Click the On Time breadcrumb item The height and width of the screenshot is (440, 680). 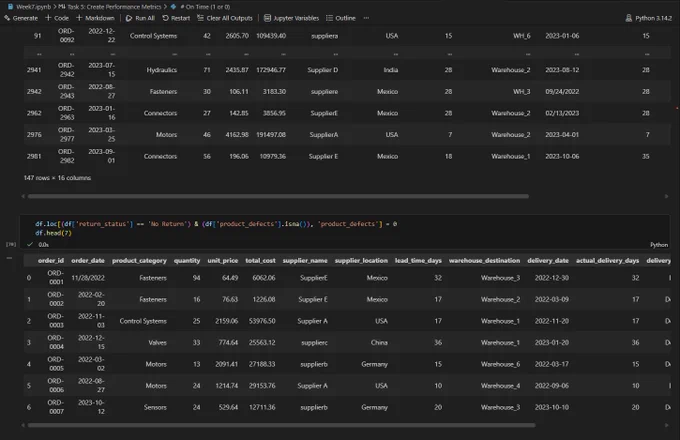tap(200, 7)
